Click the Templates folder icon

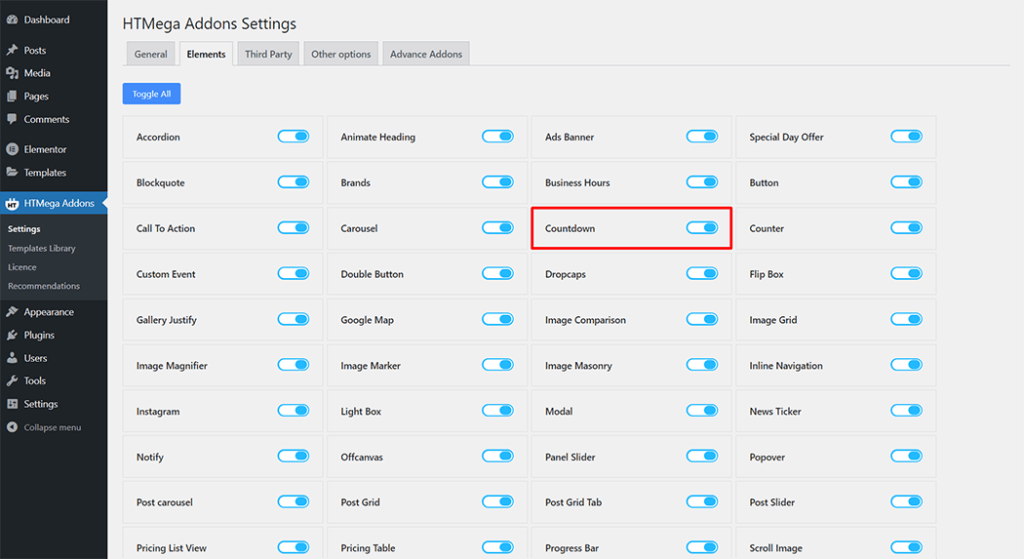[12, 172]
